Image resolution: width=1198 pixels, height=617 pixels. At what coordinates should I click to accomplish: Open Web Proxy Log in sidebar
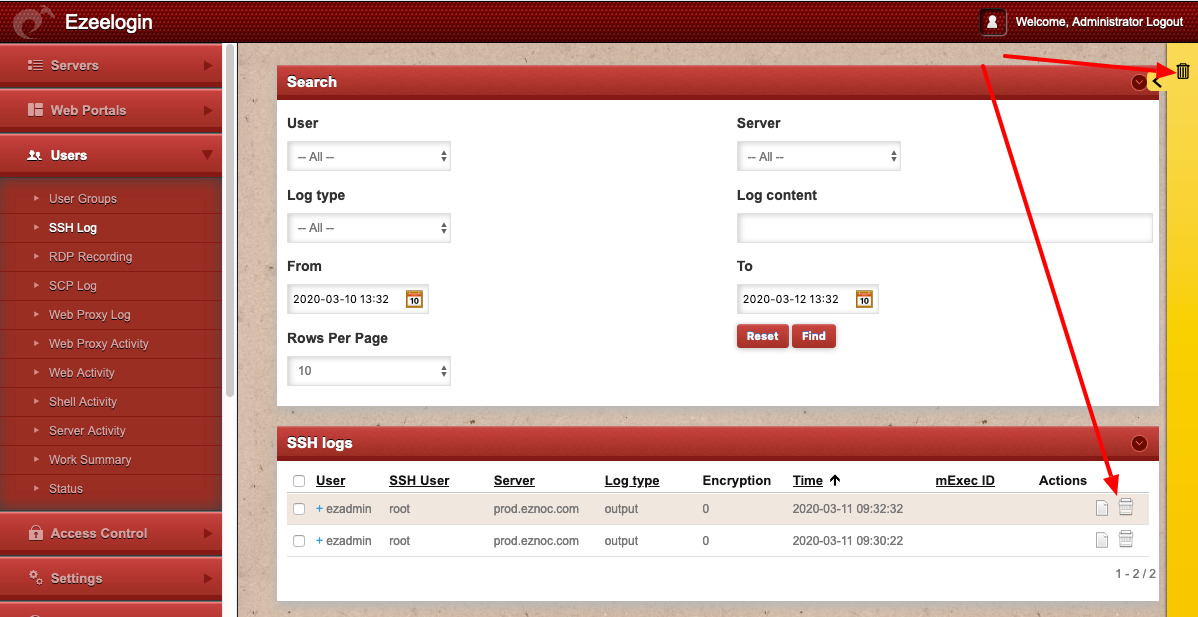coord(89,315)
